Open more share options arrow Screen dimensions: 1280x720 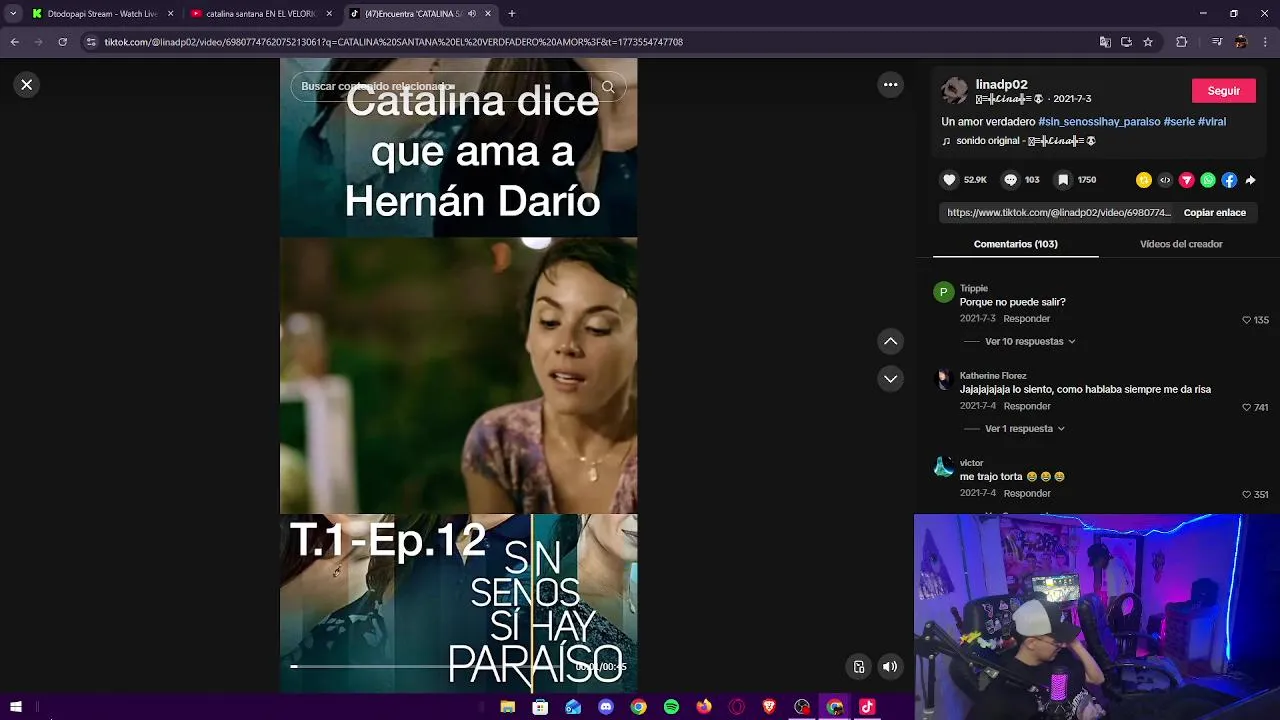1250,180
